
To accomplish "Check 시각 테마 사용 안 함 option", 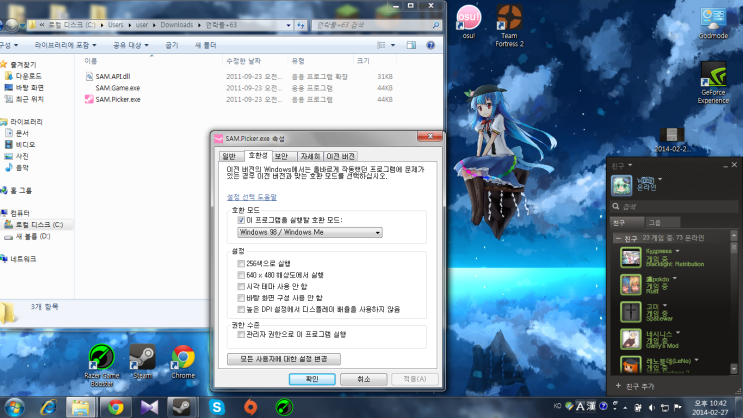I will coord(241,286).
